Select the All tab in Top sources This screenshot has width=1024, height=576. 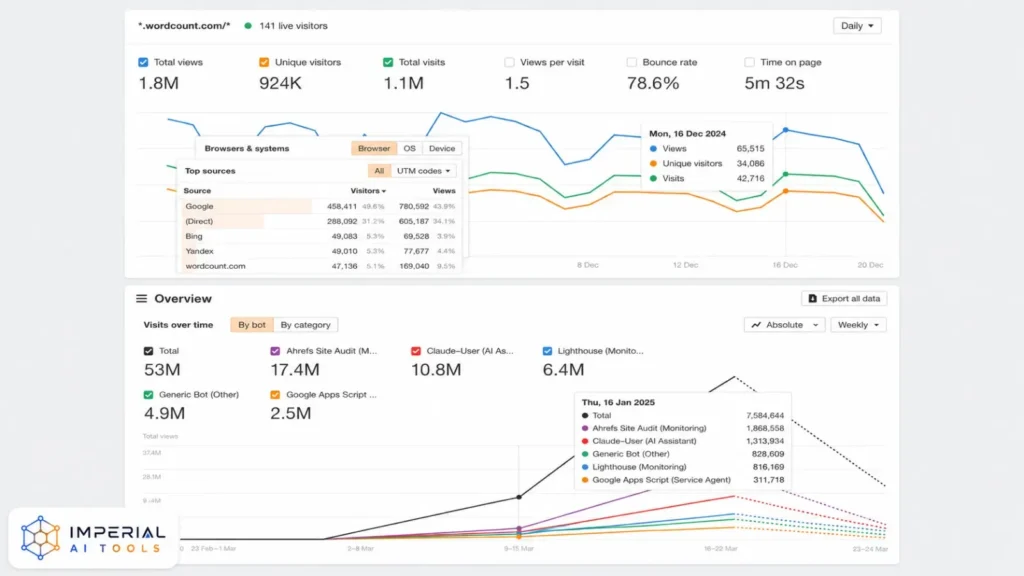[x=379, y=170]
